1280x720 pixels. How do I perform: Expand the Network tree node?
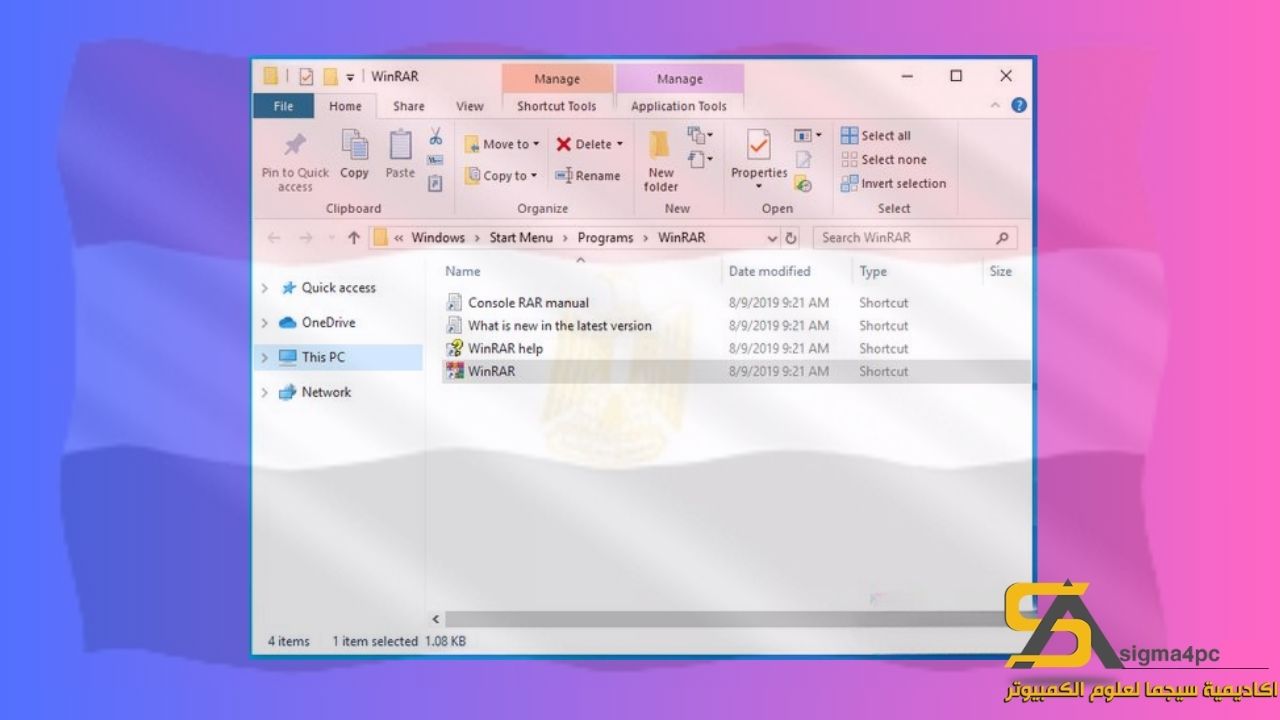[x=265, y=393]
